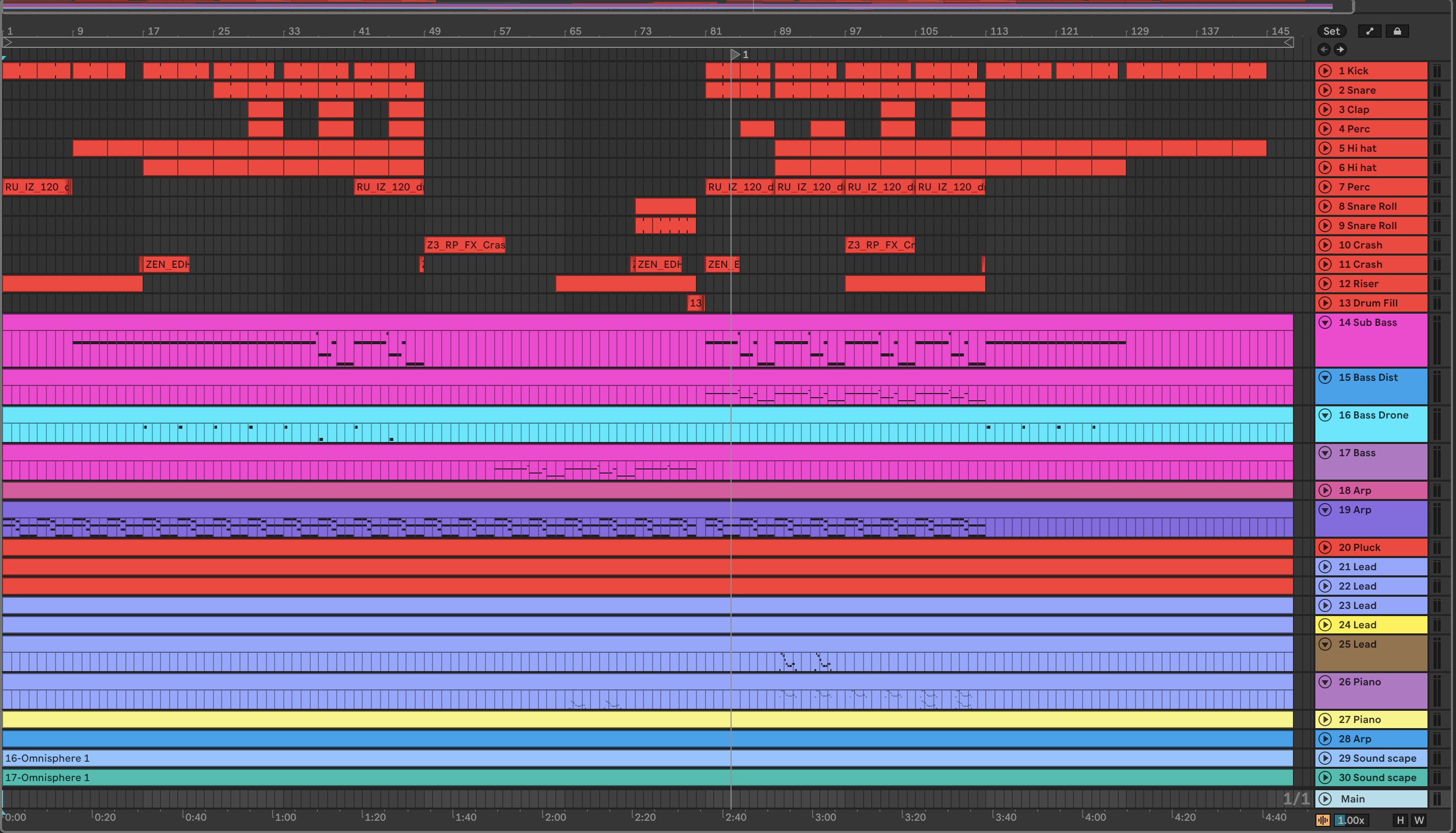Select the Z3_RP_FX_Cras crash clip
1456x833 pixels.
[465, 245]
